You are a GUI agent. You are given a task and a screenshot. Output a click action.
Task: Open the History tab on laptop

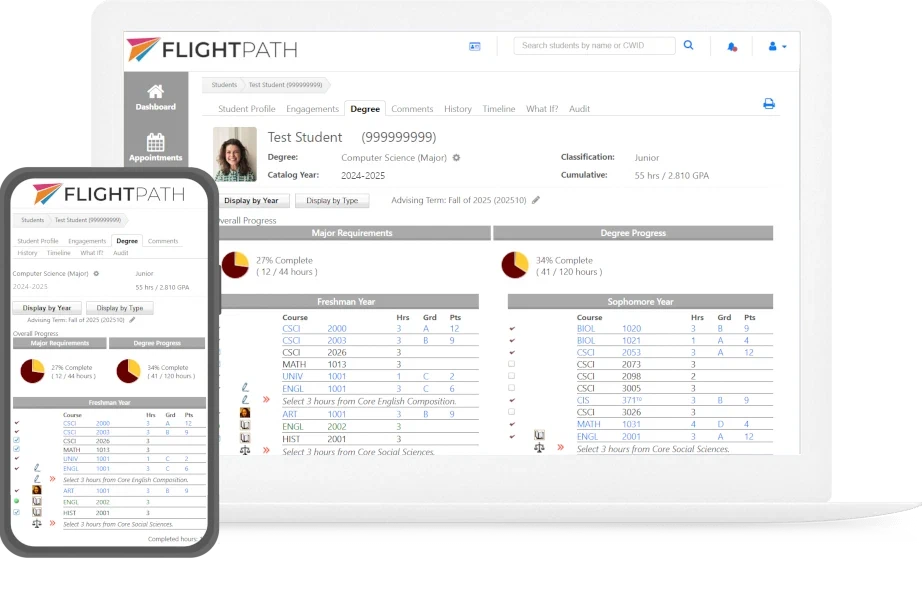coord(457,109)
